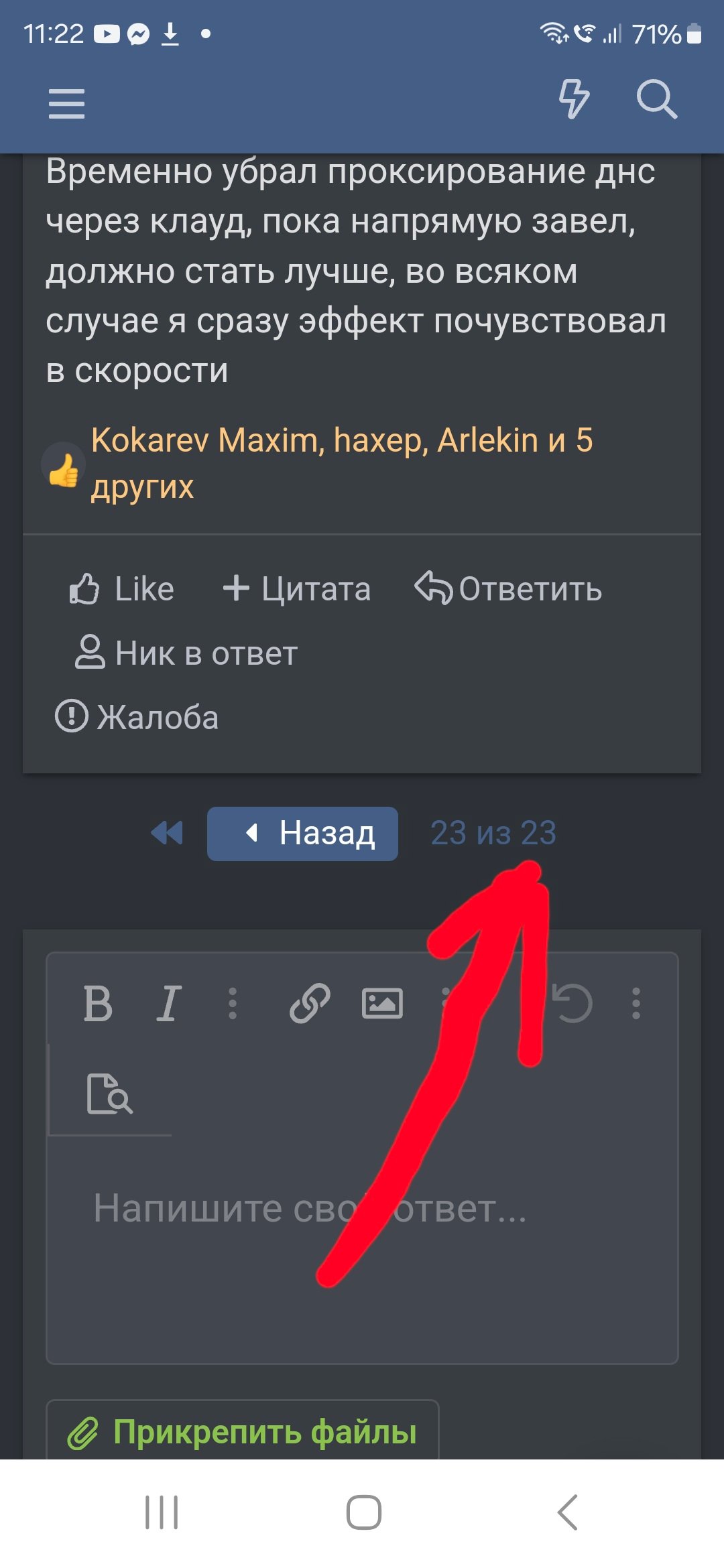Toggle bold formatting in the editor
The width and height of the screenshot is (724, 1568).
click(98, 1004)
